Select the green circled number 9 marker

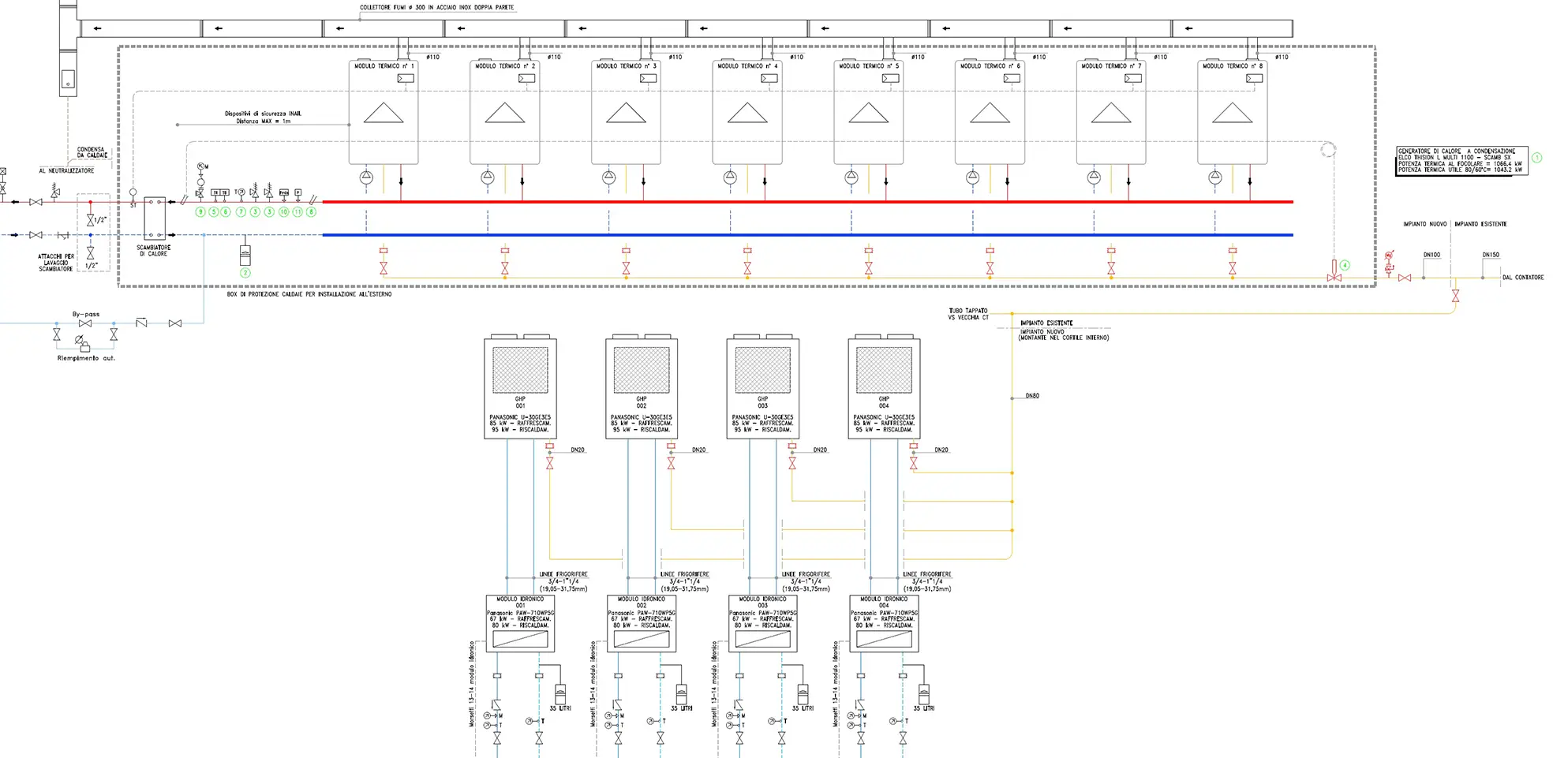[200, 212]
